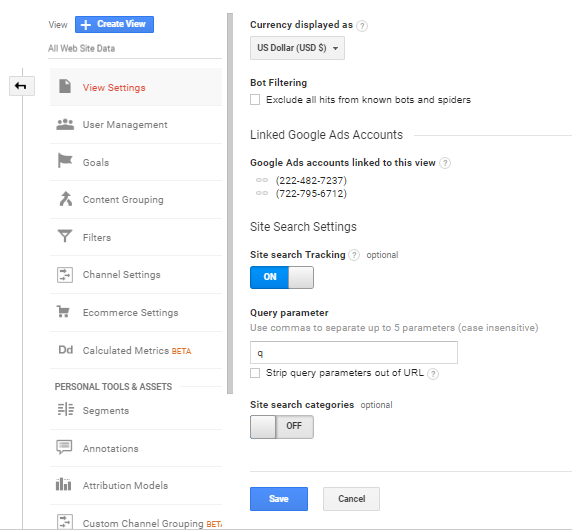Open Annotations menu item
Image resolution: width=572 pixels, height=530 pixels.
[x=136, y=448]
